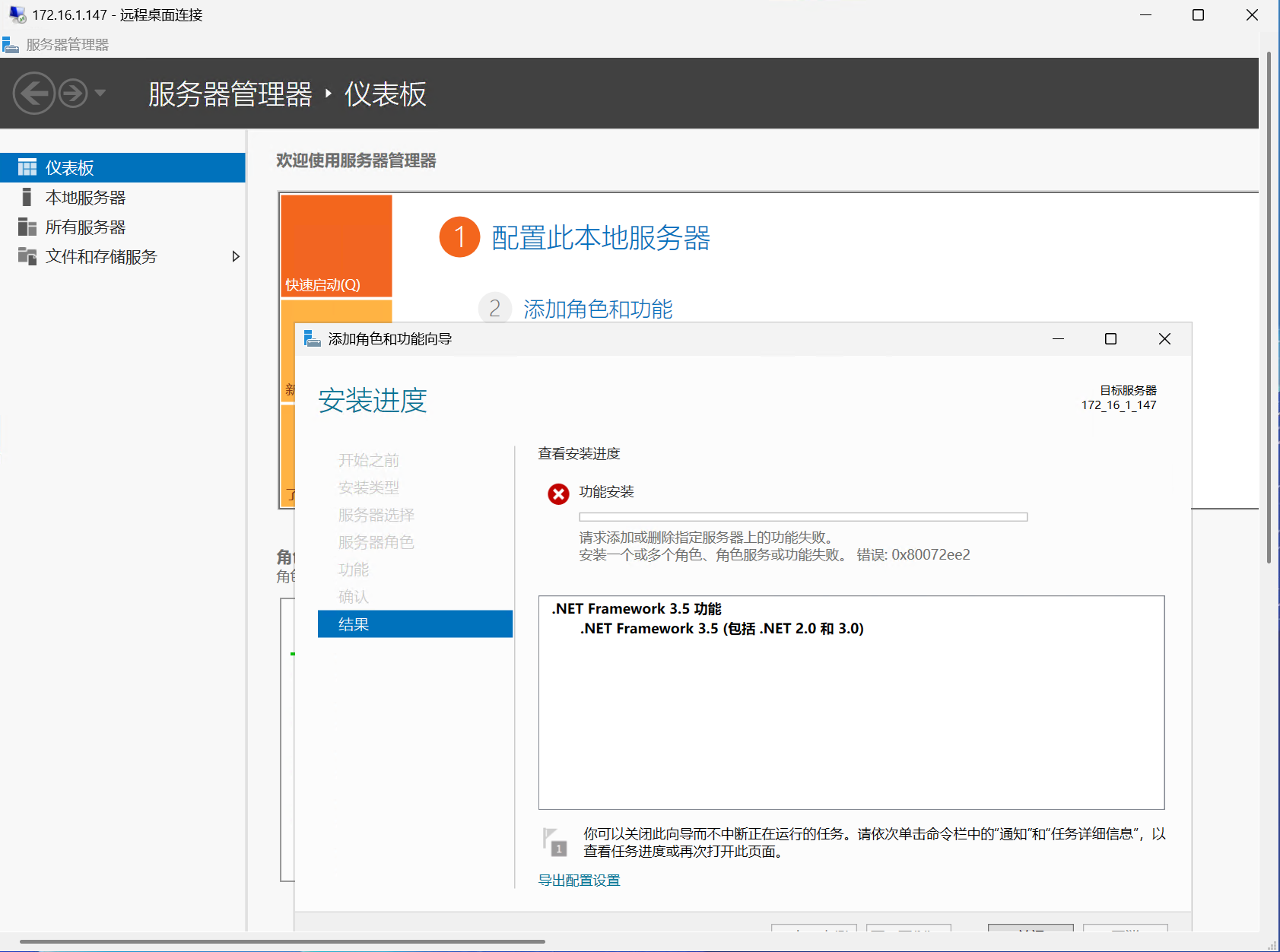Viewport: 1280px width, 952px height.
Task: Minimize the 添加角色和功能向导 window
Action: [1058, 338]
